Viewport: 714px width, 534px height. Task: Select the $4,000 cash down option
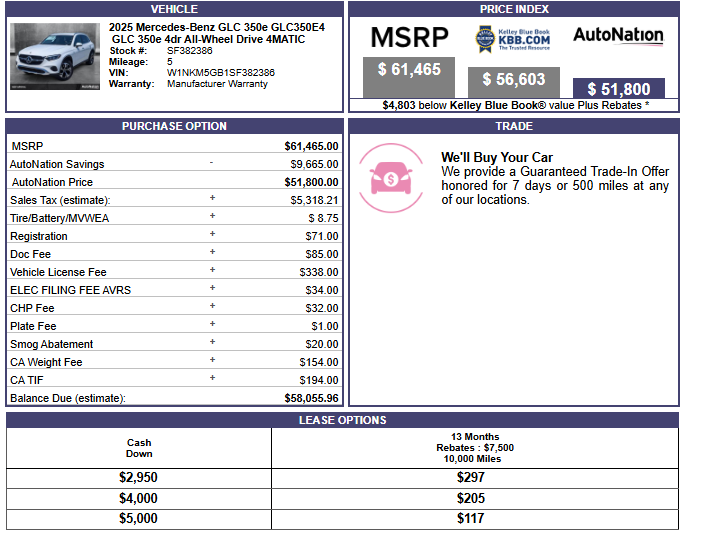(x=138, y=498)
